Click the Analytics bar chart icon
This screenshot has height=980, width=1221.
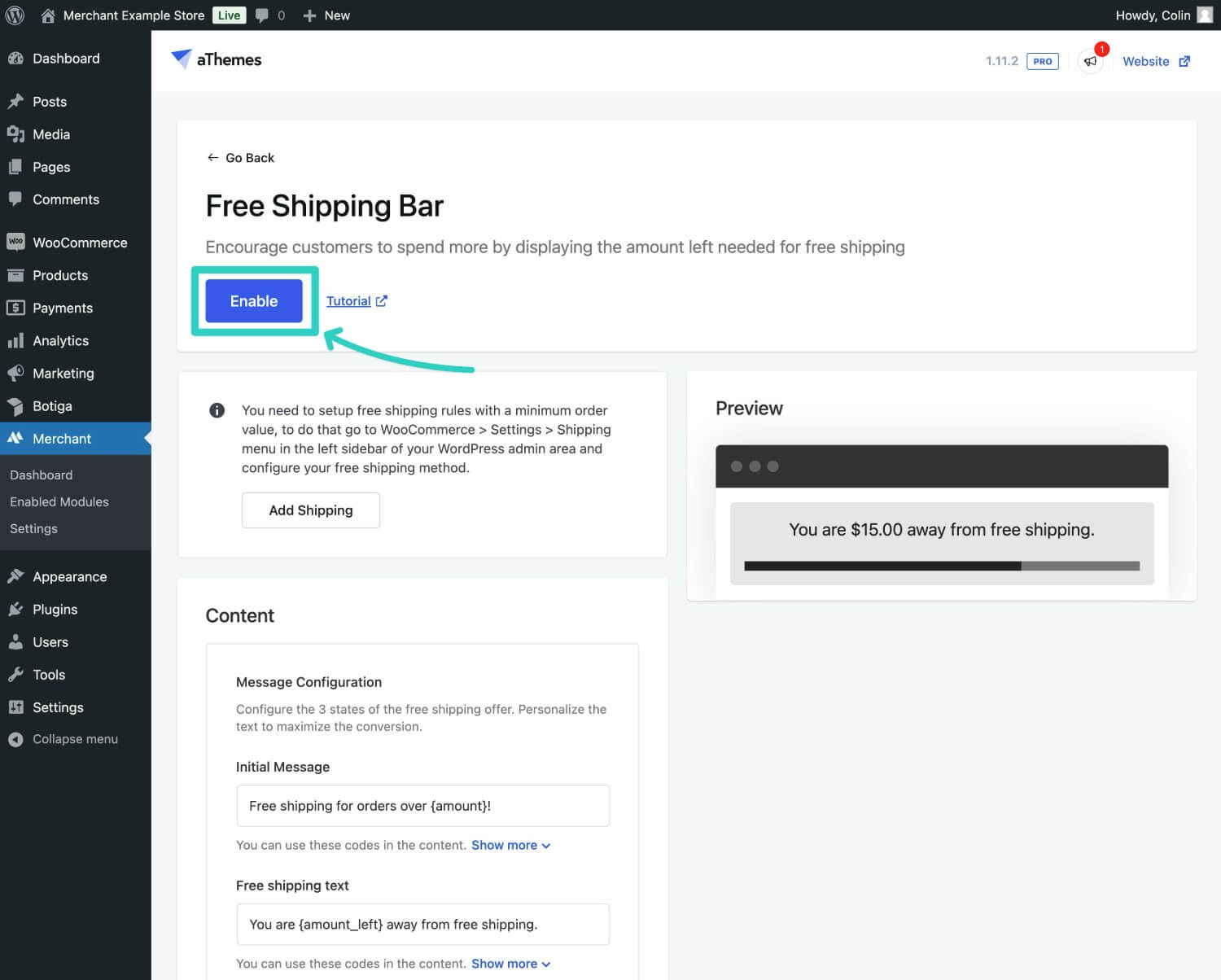coord(15,340)
